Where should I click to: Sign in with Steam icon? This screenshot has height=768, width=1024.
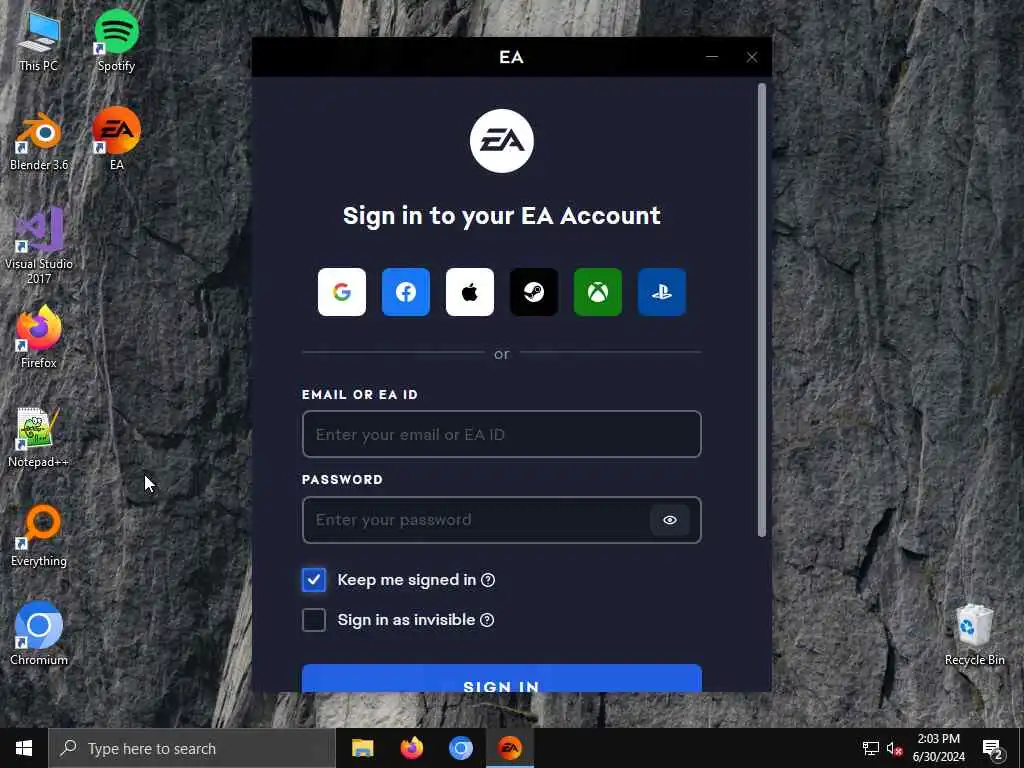pyautogui.click(x=534, y=292)
